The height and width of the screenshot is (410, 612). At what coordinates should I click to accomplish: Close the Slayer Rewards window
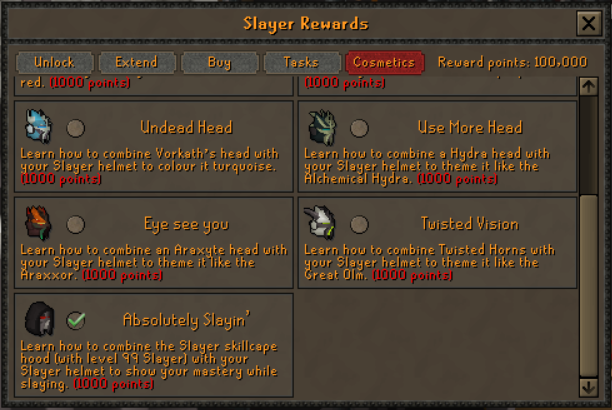(589, 23)
